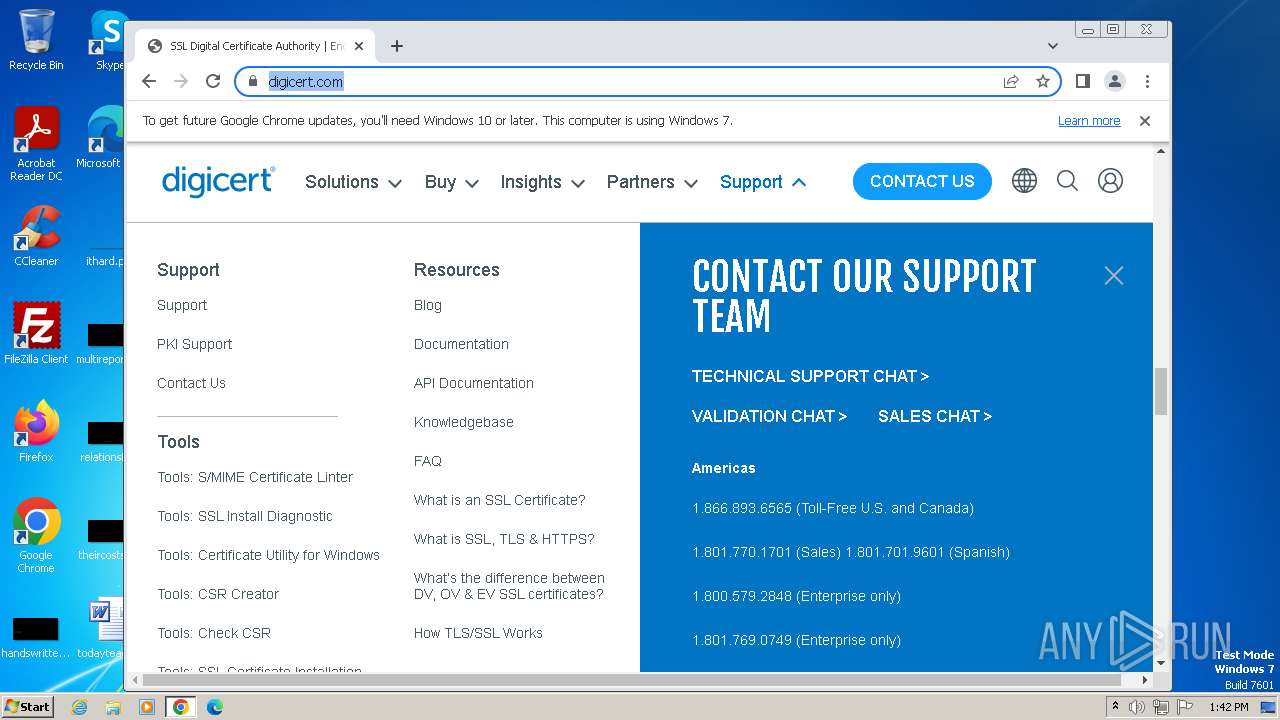This screenshot has height=720, width=1280.
Task: Open Tools: S/MIME Certificate Linter
Action: pos(255,477)
